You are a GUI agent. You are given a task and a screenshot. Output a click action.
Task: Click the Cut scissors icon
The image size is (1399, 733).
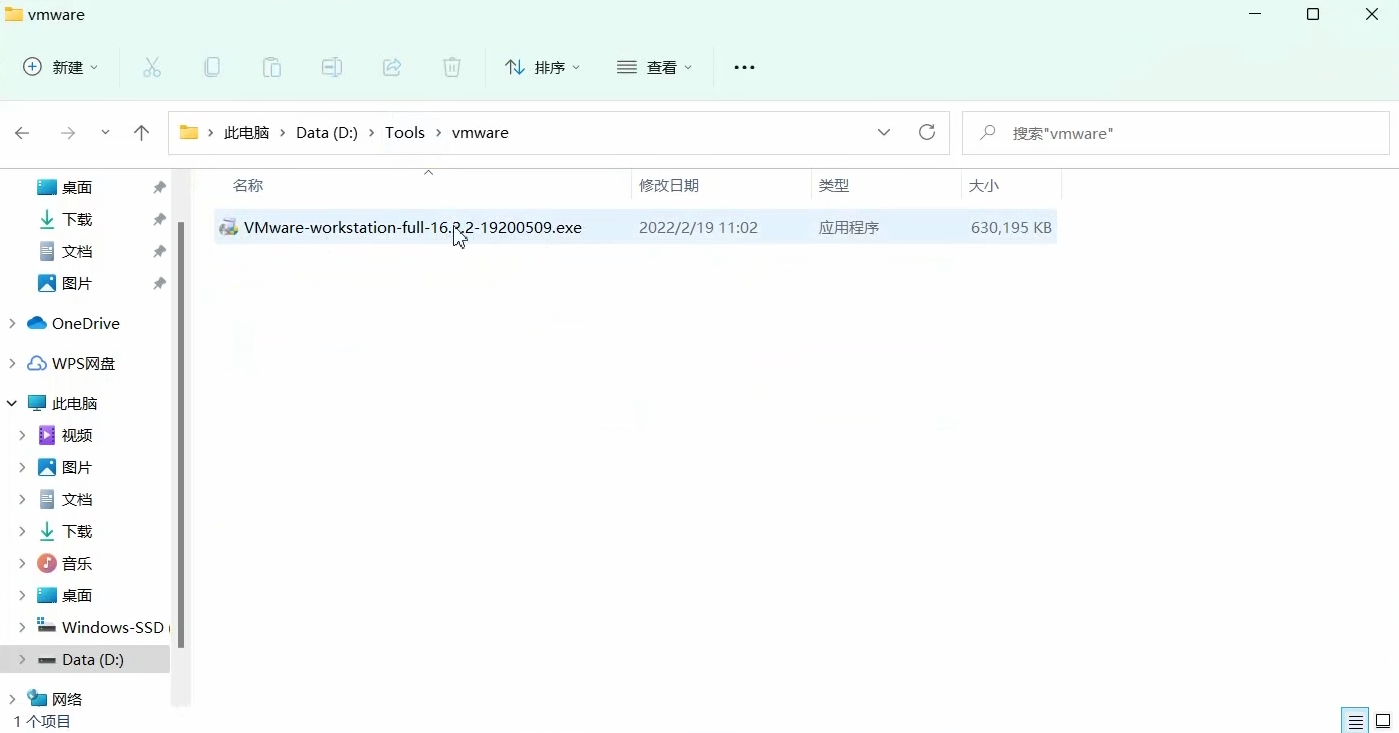152,67
